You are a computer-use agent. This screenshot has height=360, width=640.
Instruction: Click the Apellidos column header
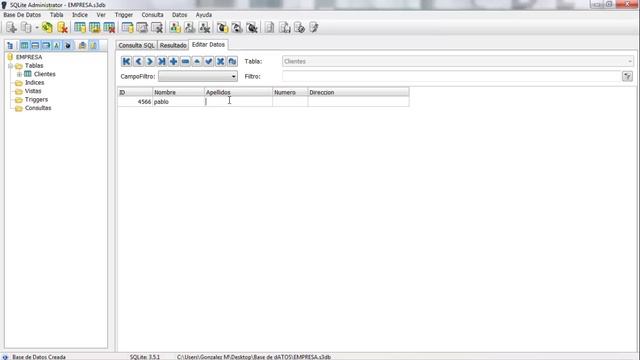click(238, 93)
